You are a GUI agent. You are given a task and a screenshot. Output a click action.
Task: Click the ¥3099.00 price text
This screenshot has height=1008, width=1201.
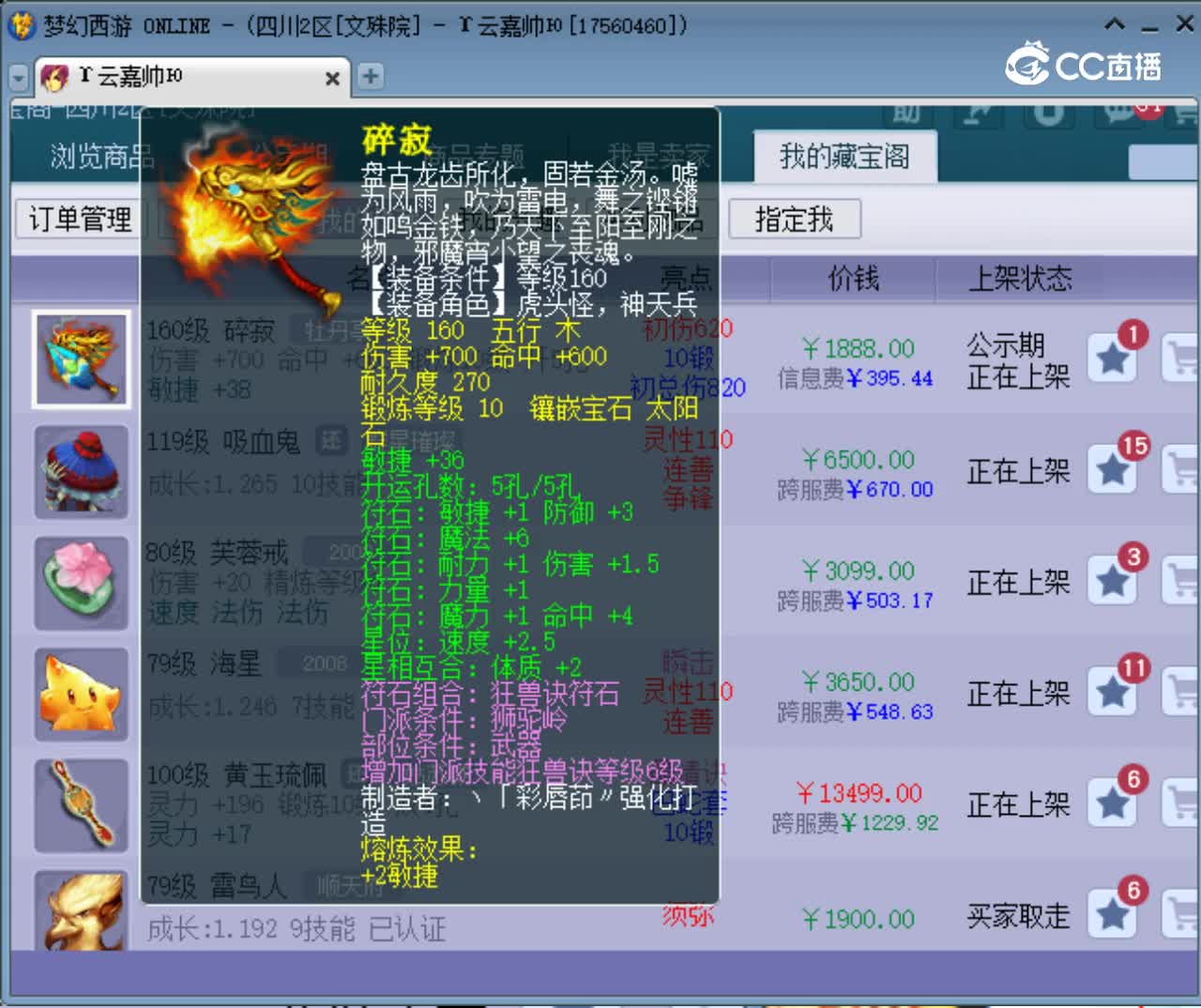tap(859, 571)
